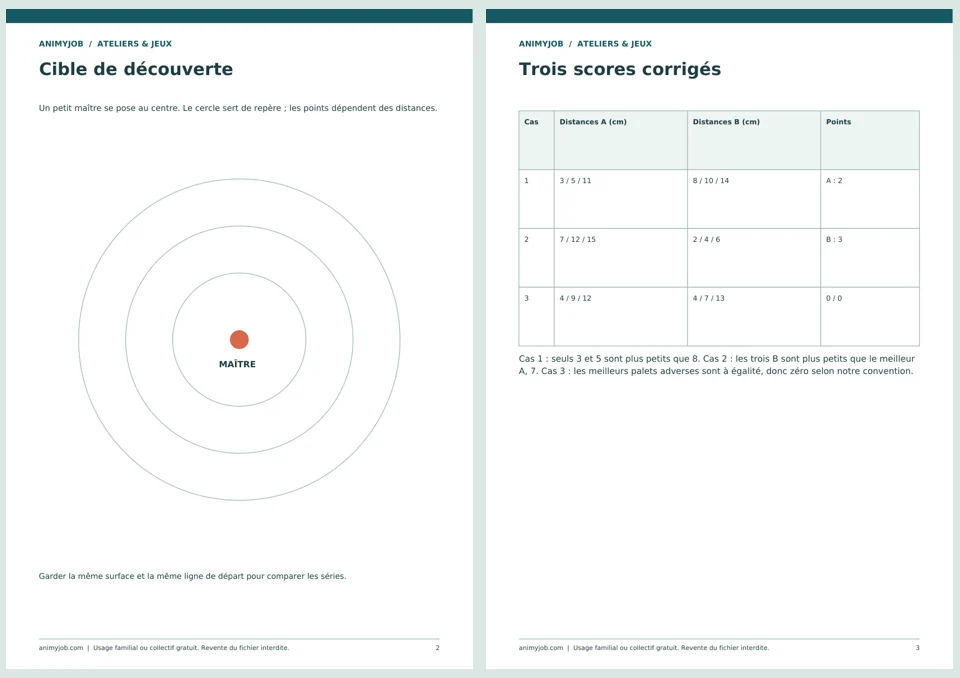Click the 'ANIMYJOB / ATELIERS & JEUX' header on right page
960x678 pixels.
click(x=585, y=44)
